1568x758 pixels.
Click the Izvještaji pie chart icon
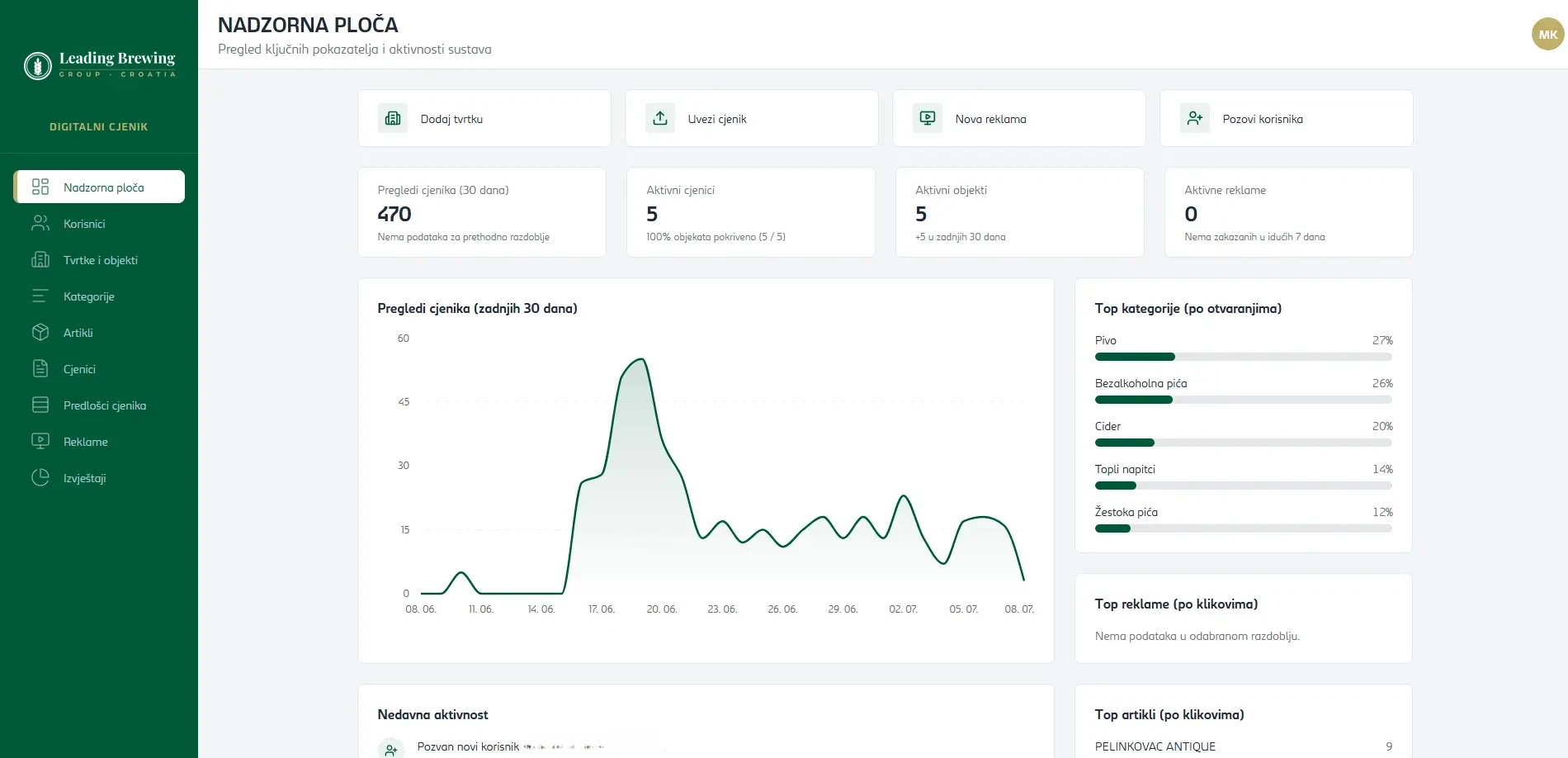(40, 477)
